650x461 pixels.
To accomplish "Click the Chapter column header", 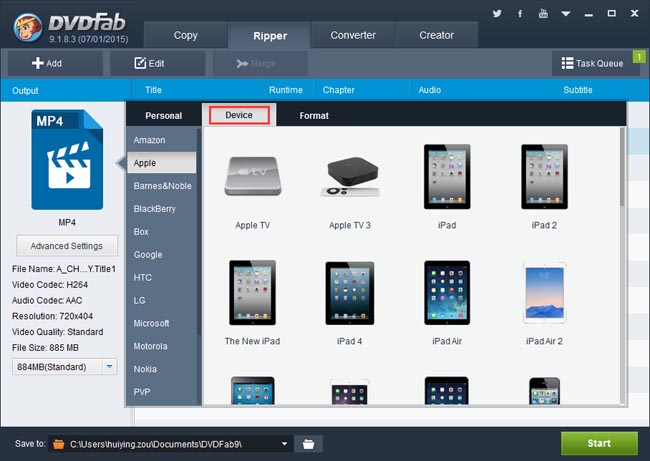I will pos(338,90).
